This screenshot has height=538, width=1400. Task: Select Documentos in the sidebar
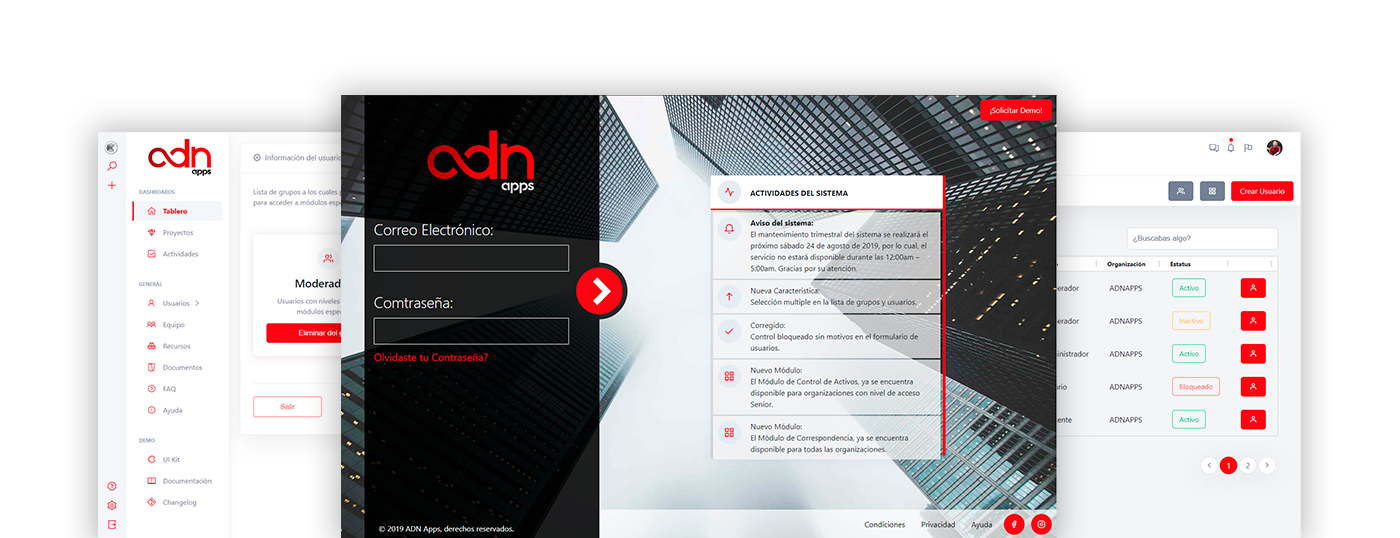tap(177, 367)
